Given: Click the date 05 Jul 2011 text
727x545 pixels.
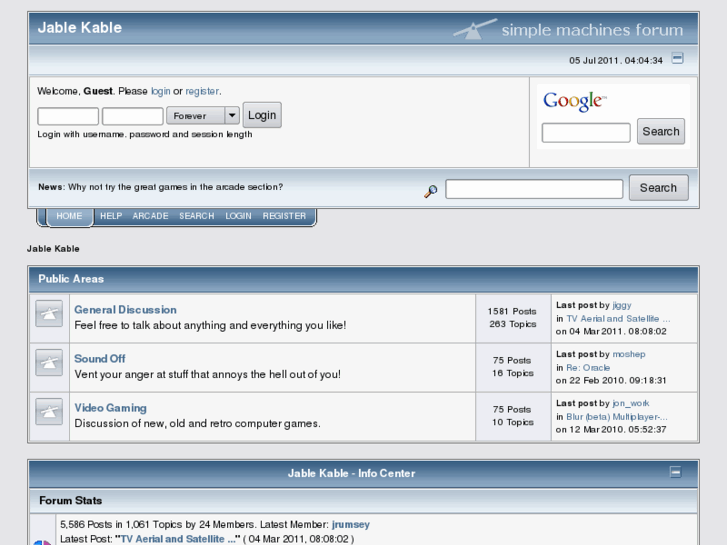Looking at the screenshot, I should pos(616,61).
